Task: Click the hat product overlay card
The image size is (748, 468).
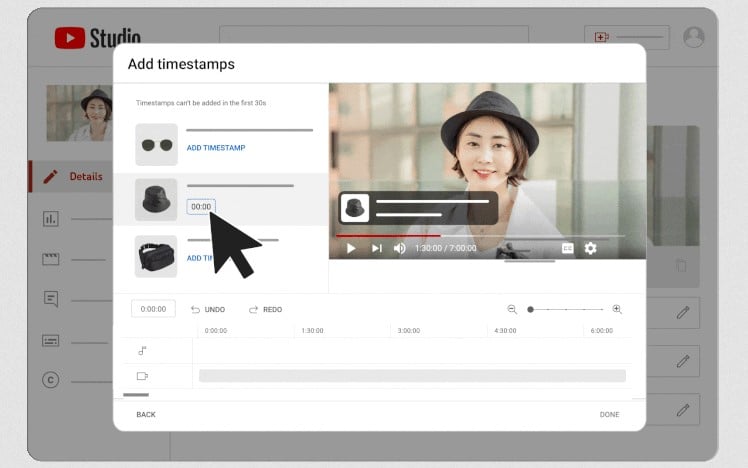Action: pos(418,208)
